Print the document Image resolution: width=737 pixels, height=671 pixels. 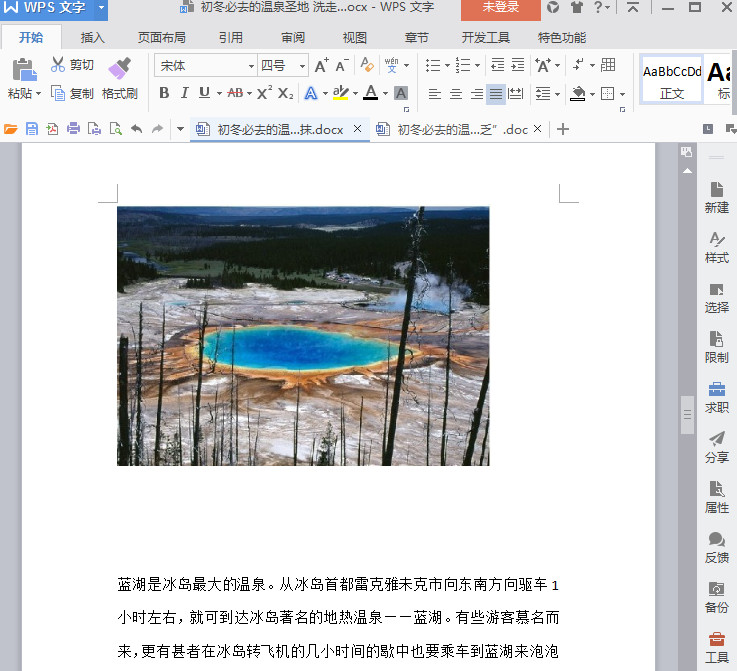(x=73, y=129)
